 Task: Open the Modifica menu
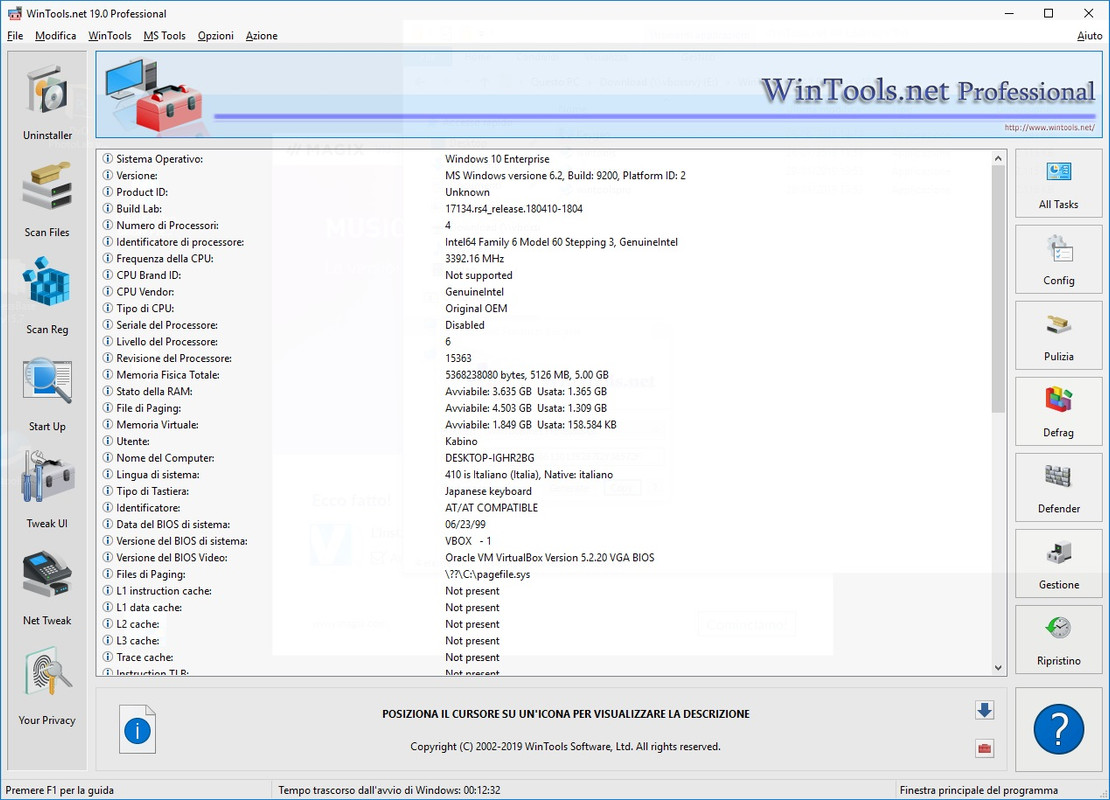click(55, 35)
